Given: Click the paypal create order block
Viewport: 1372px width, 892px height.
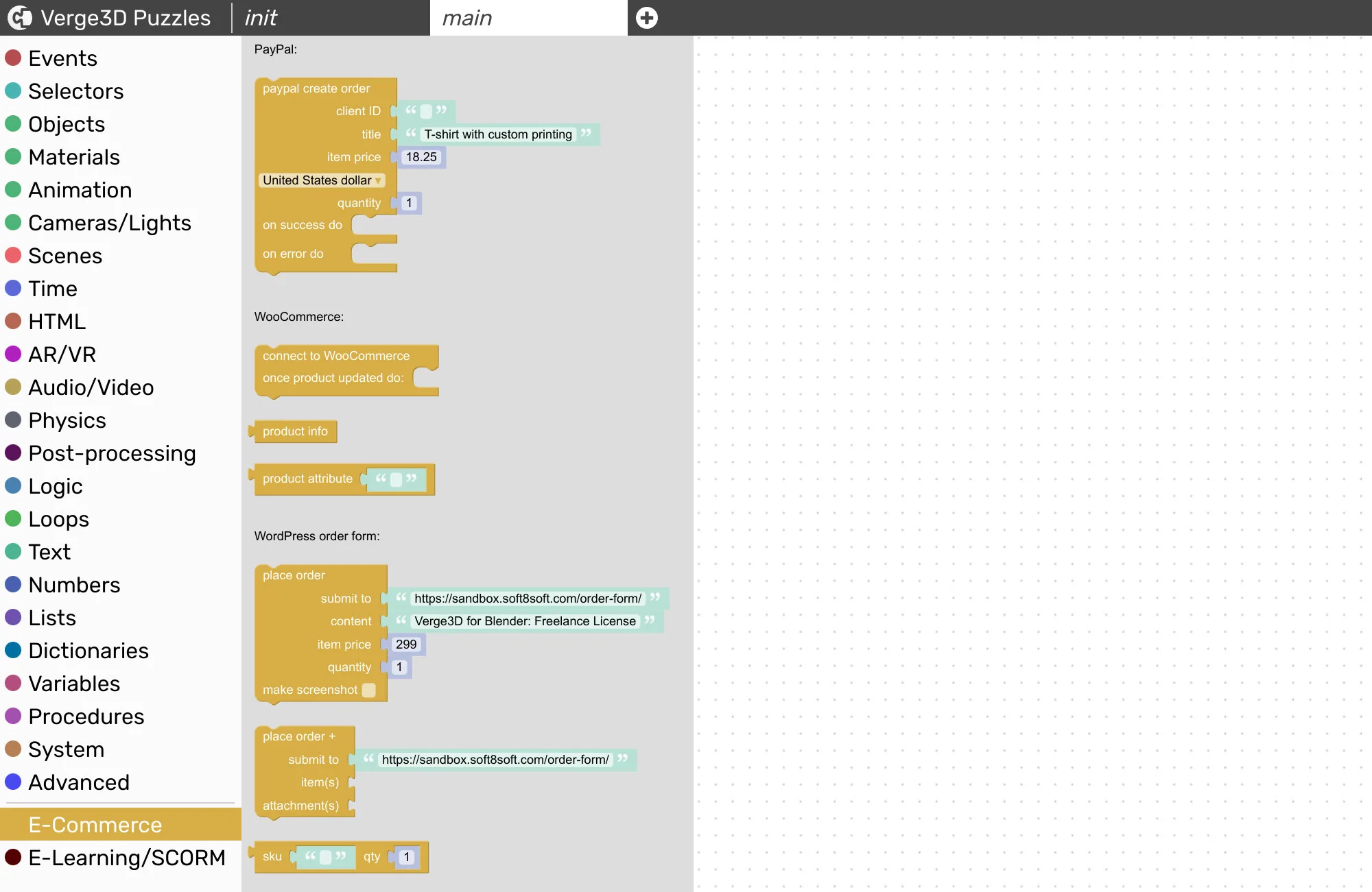Looking at the screenshot, I should [x=316, y=87].
